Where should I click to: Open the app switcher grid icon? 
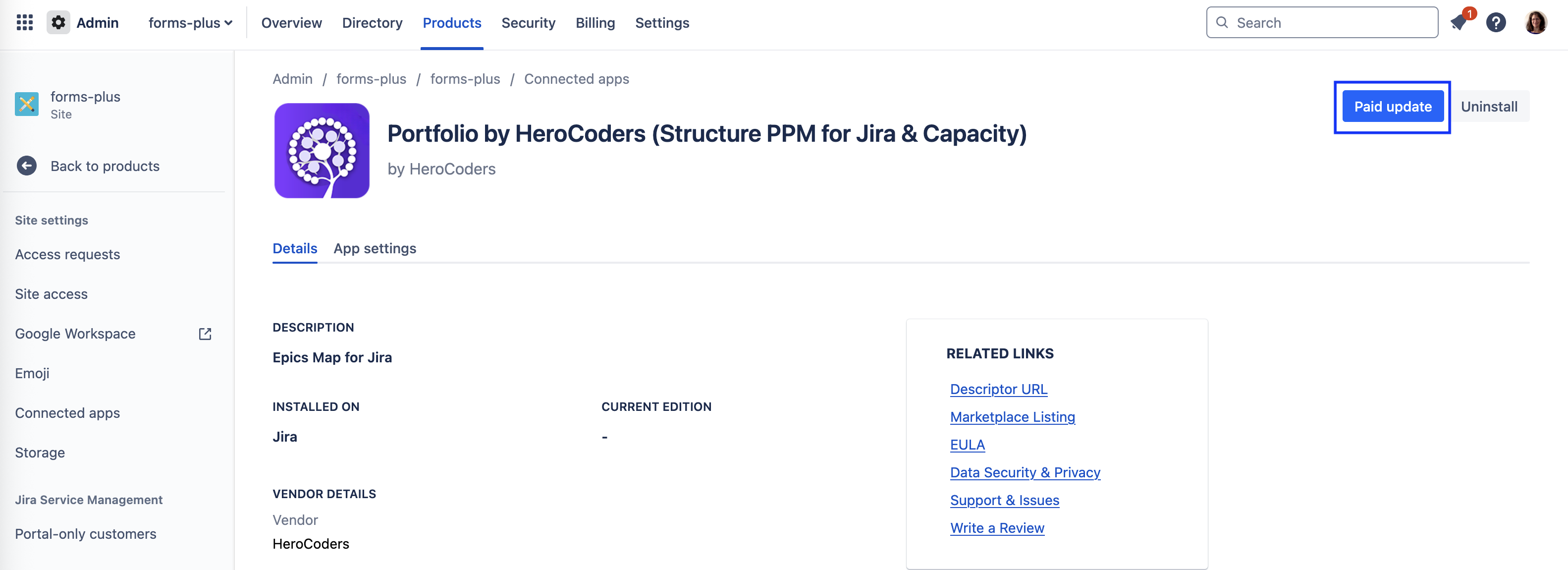click(24, 22)
